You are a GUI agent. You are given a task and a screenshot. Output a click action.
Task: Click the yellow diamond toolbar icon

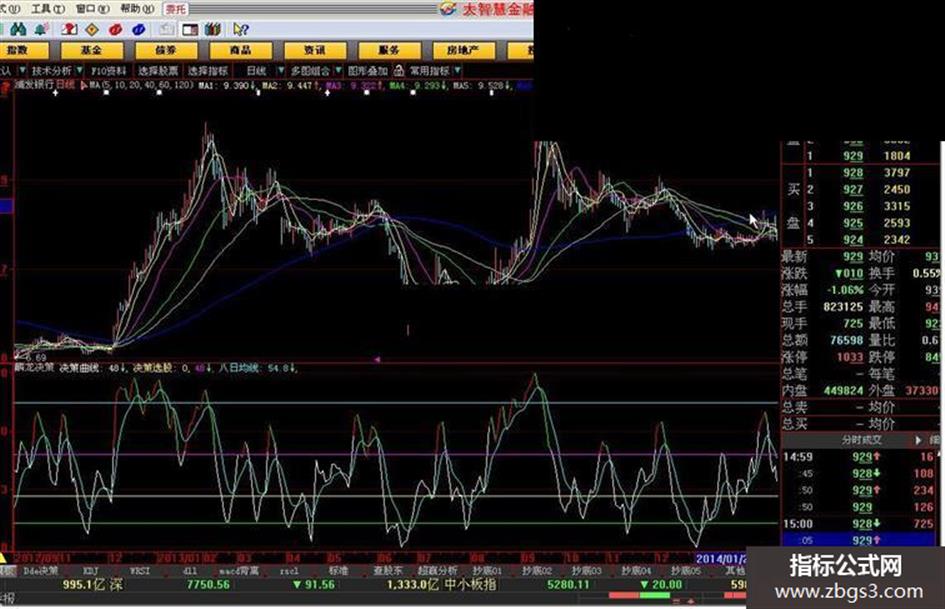coord(92,30)
